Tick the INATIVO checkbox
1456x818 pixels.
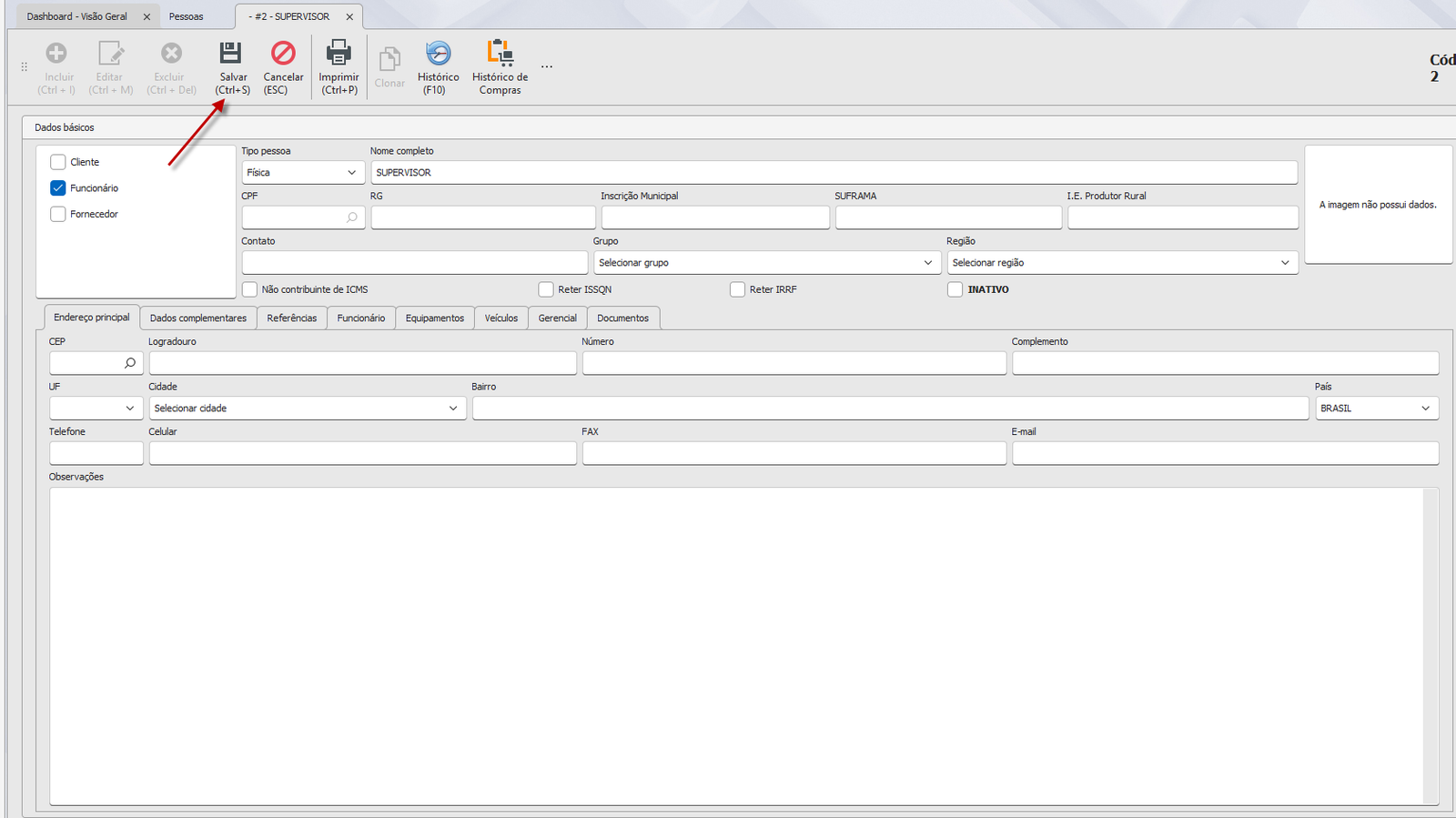pyautogui.click(x=955, y=289)
